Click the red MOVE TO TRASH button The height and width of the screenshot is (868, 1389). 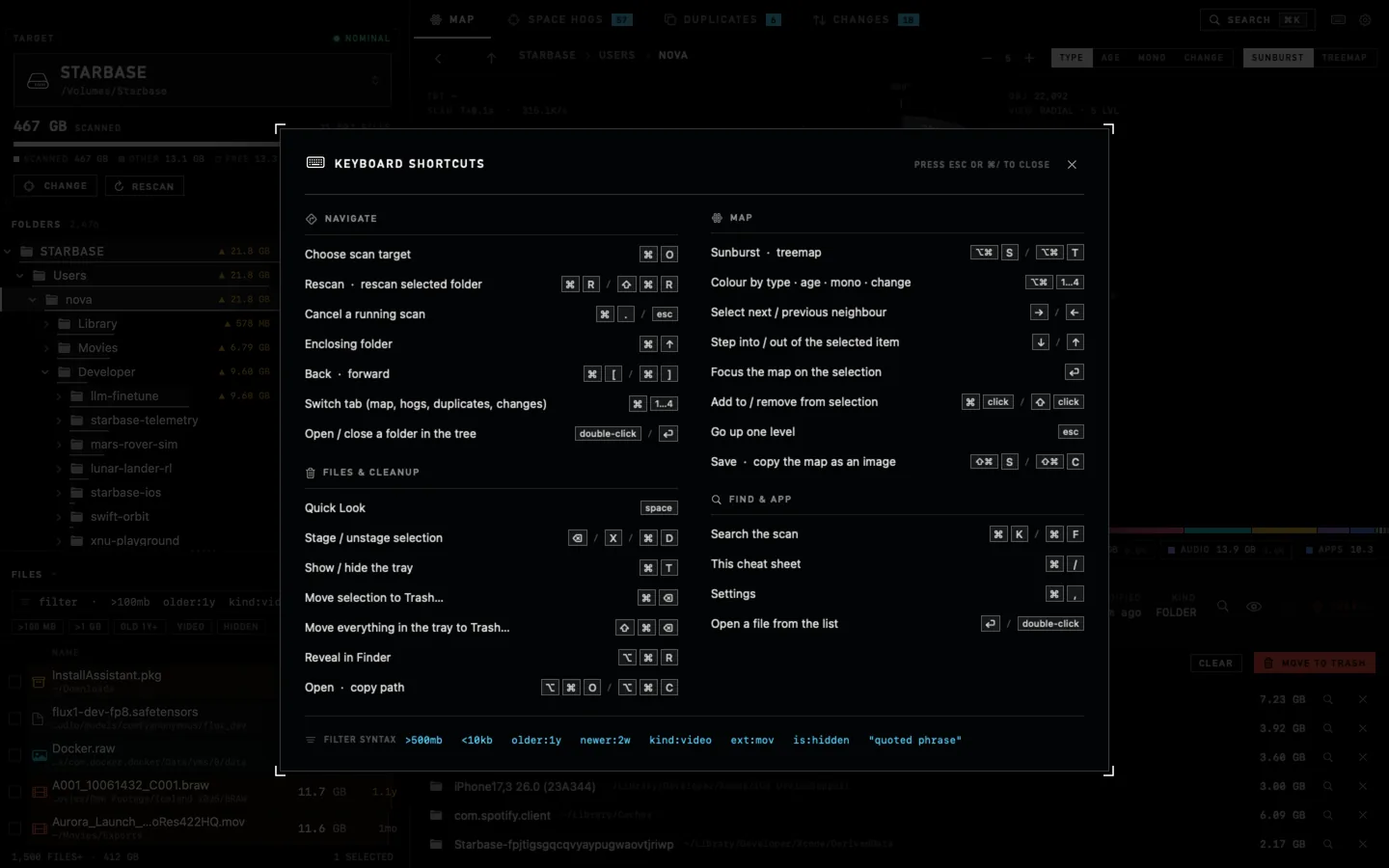[1315, 664]
